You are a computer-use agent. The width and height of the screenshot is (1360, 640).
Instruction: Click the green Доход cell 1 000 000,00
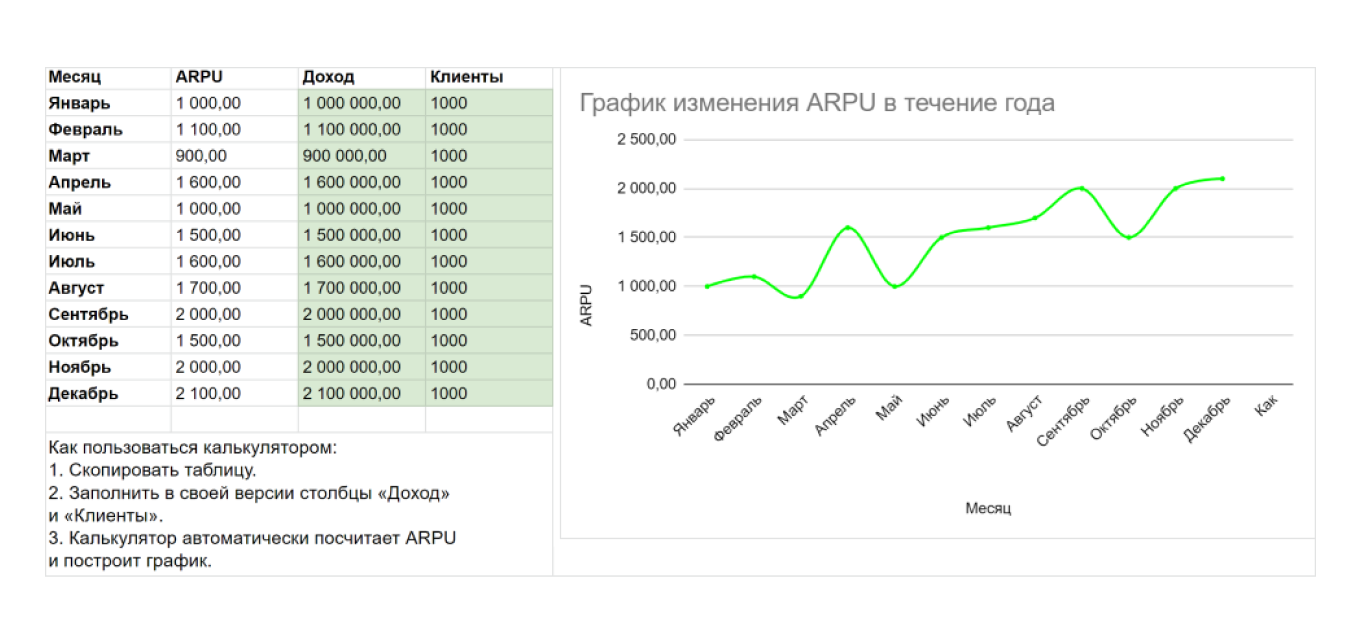[x=350, y=102]
